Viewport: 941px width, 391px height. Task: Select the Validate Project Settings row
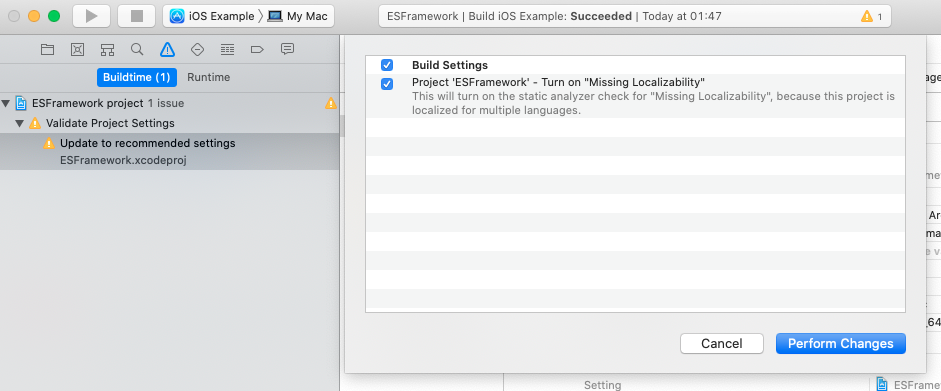pos(169,123)
